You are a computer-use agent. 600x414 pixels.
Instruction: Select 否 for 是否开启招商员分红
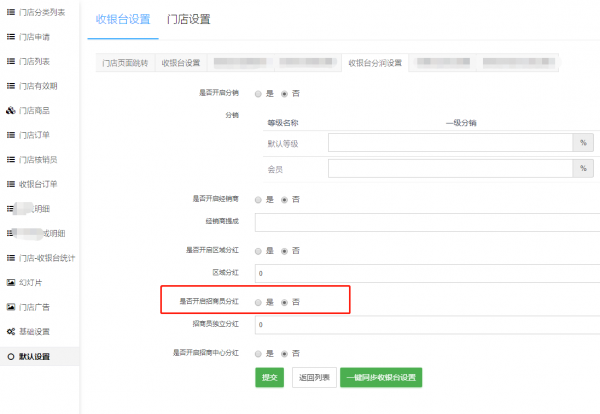[284, 302]
